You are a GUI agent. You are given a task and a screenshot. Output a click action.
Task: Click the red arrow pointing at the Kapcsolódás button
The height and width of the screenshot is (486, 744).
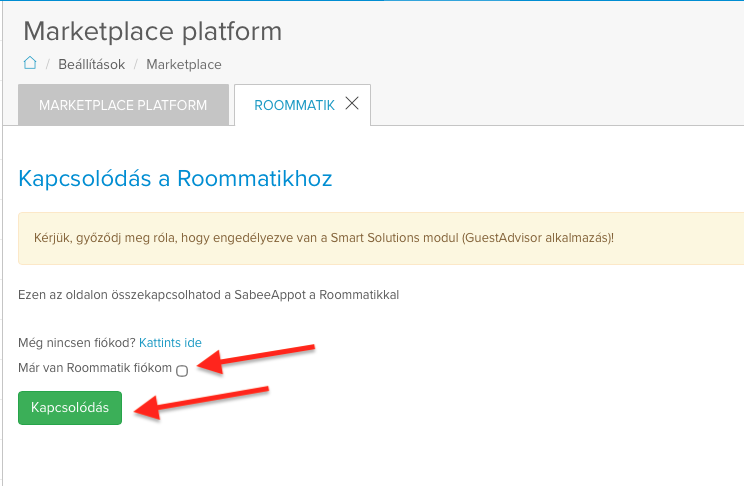point(202,402)
